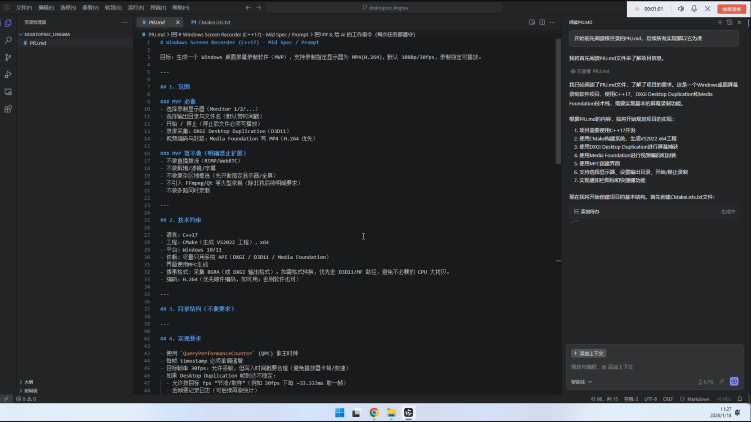Open the Remote Explorer view icon
The width and height of the screenshot is (751, 422).
click(8, 92)
